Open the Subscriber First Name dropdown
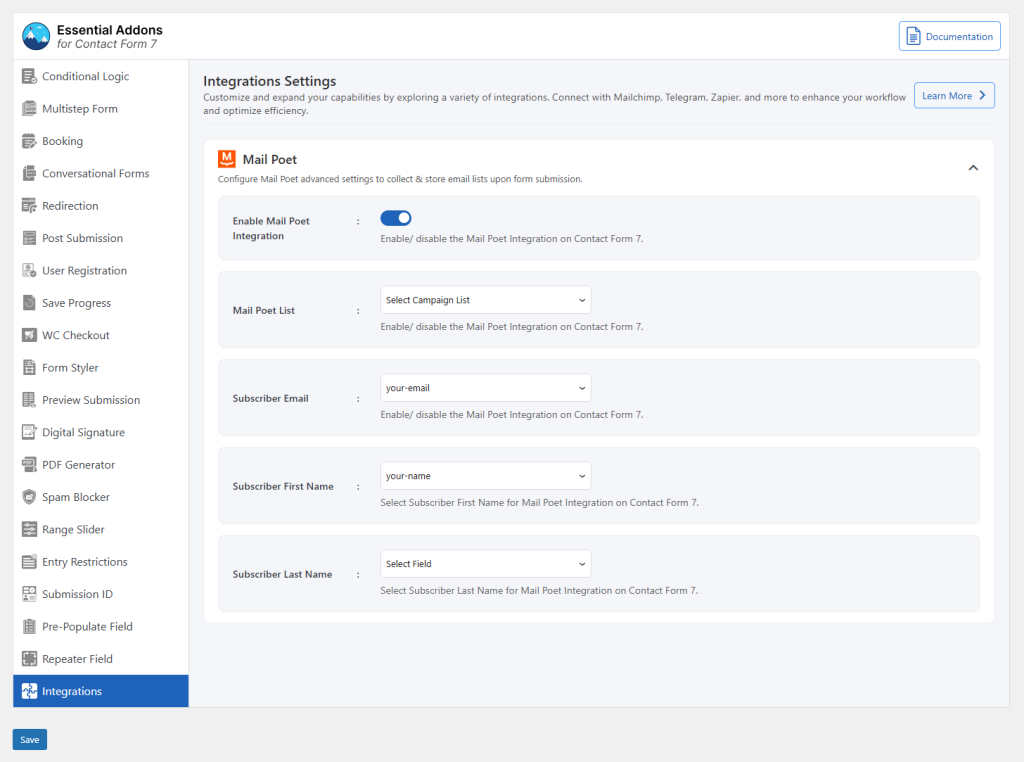The image size is (1024, 762). pyautogui.click(x=485, y=476)
